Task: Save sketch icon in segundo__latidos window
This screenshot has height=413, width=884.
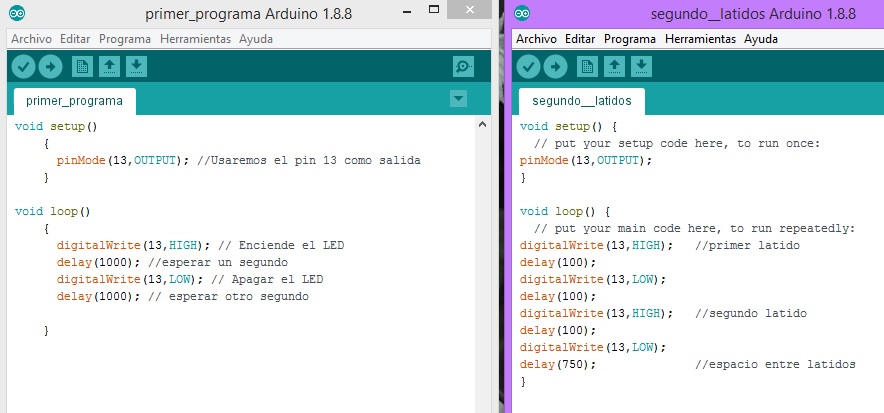Action: pos(642,66)
